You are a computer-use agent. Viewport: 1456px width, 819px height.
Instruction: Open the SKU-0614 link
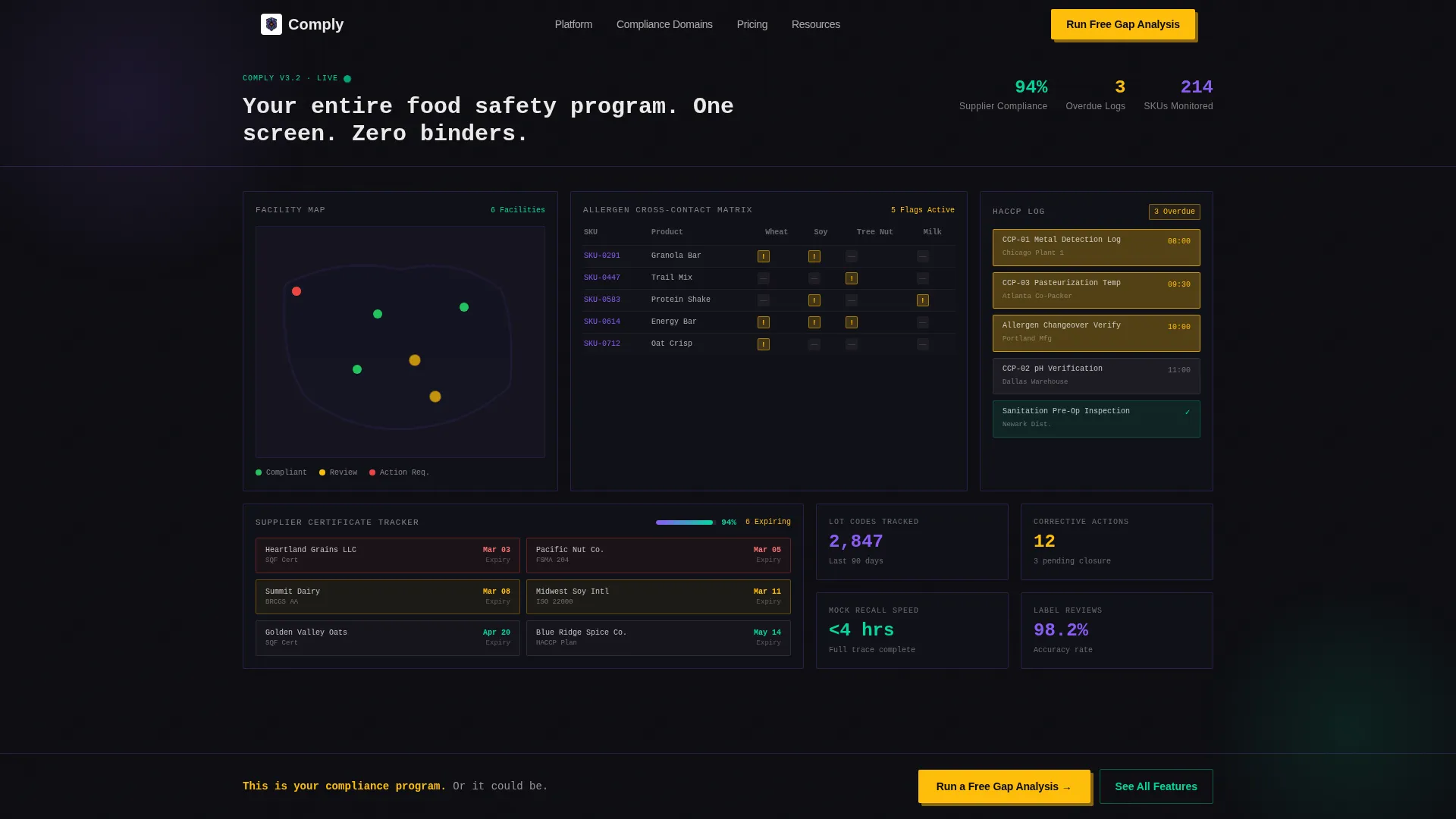[x=602, y=322]
